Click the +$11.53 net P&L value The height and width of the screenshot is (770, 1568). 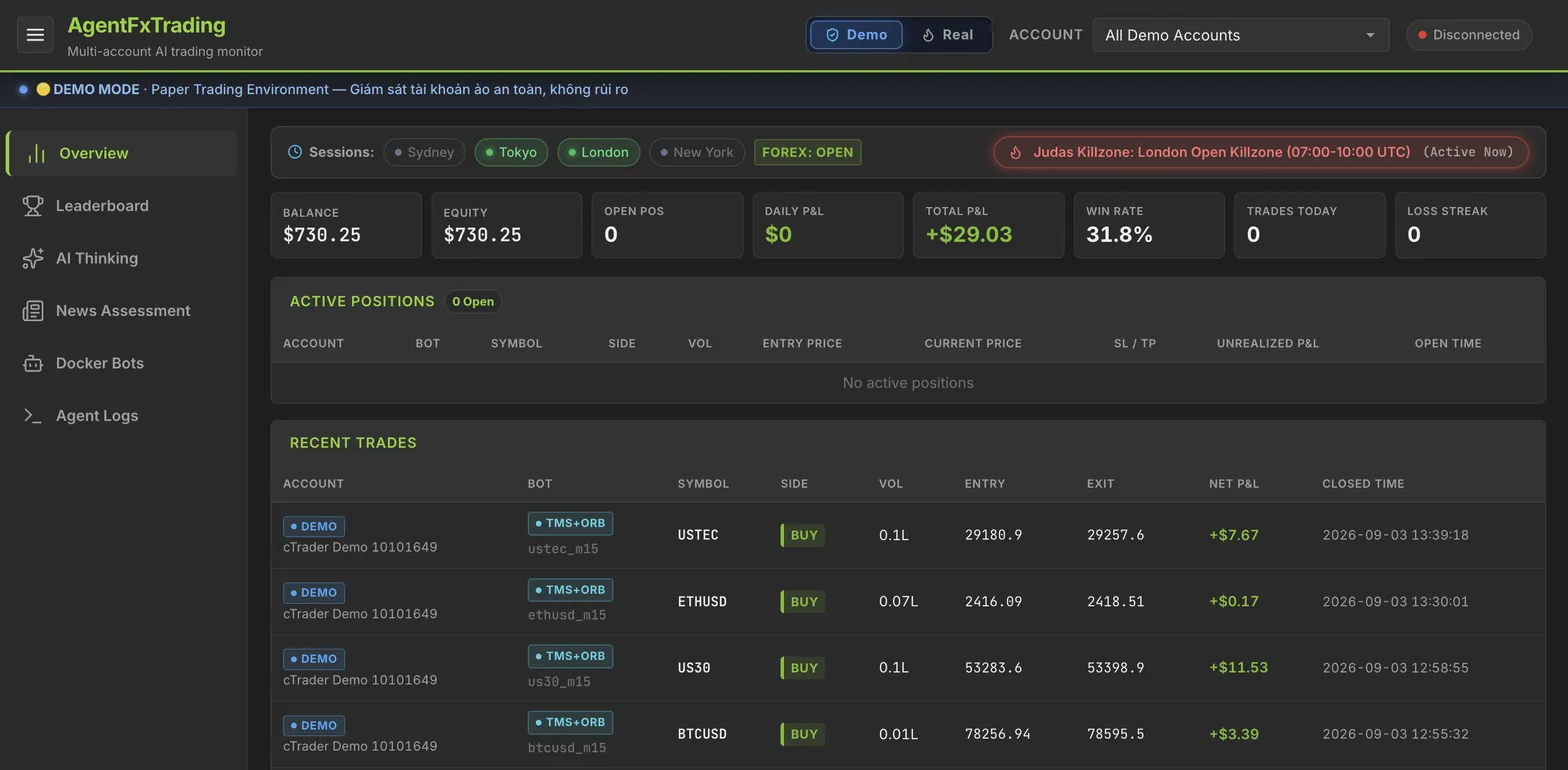1238,668
